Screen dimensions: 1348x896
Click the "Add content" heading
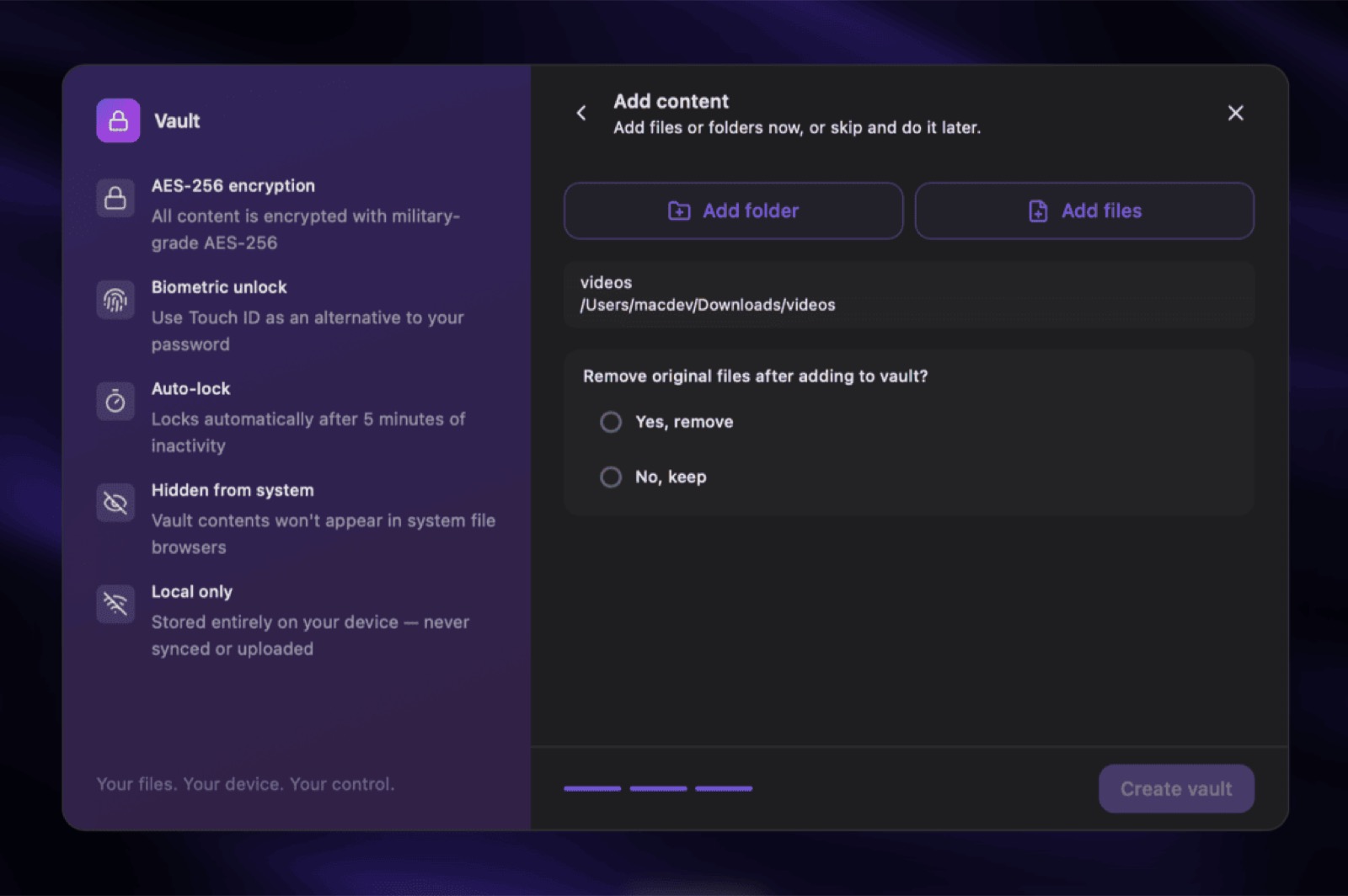(x=671, y=101)
